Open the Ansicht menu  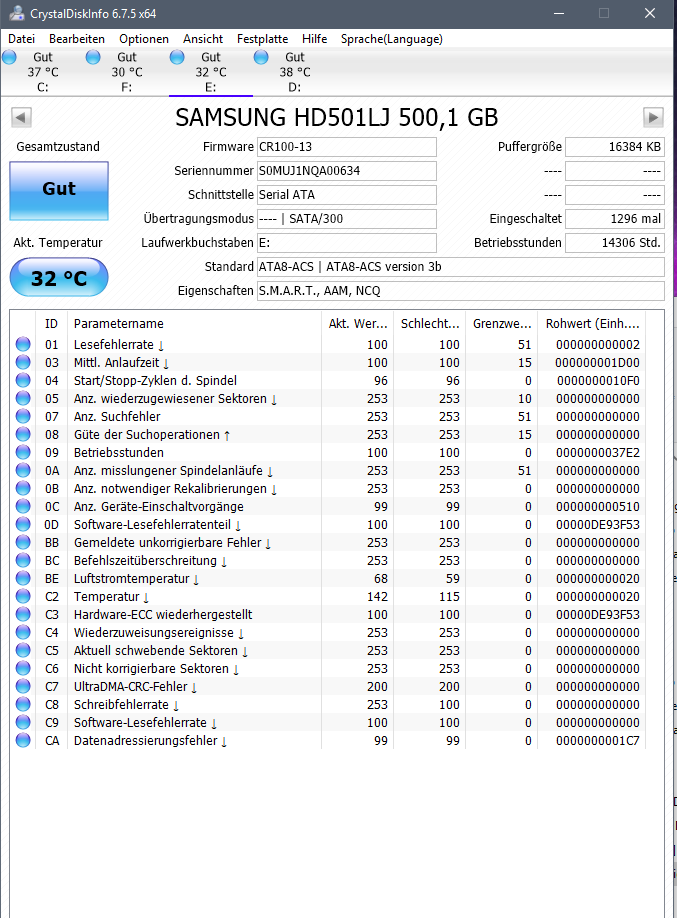tap(203, 39)
